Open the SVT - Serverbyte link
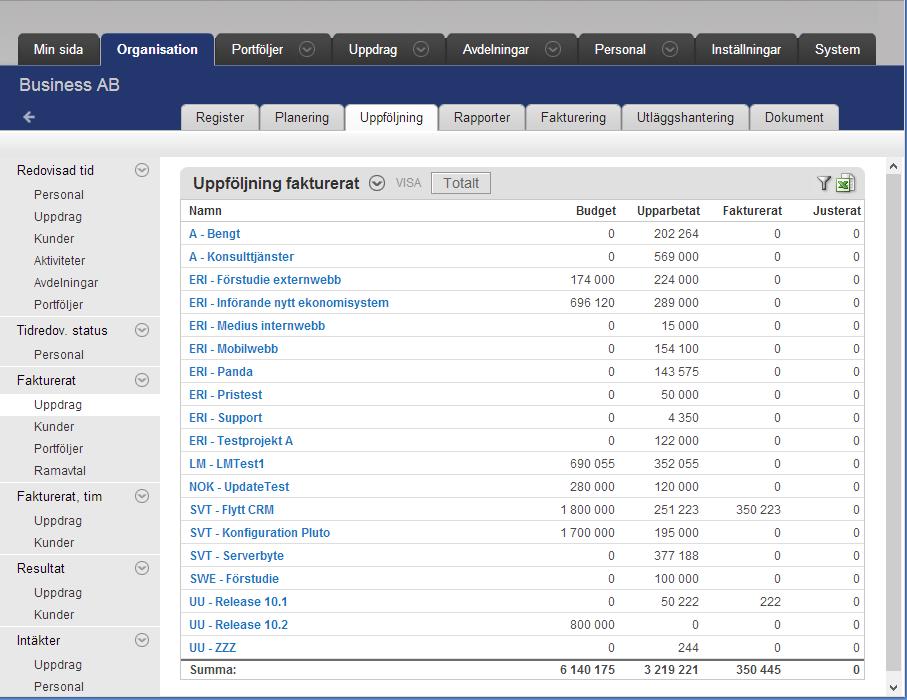 [x=237, y=556]
